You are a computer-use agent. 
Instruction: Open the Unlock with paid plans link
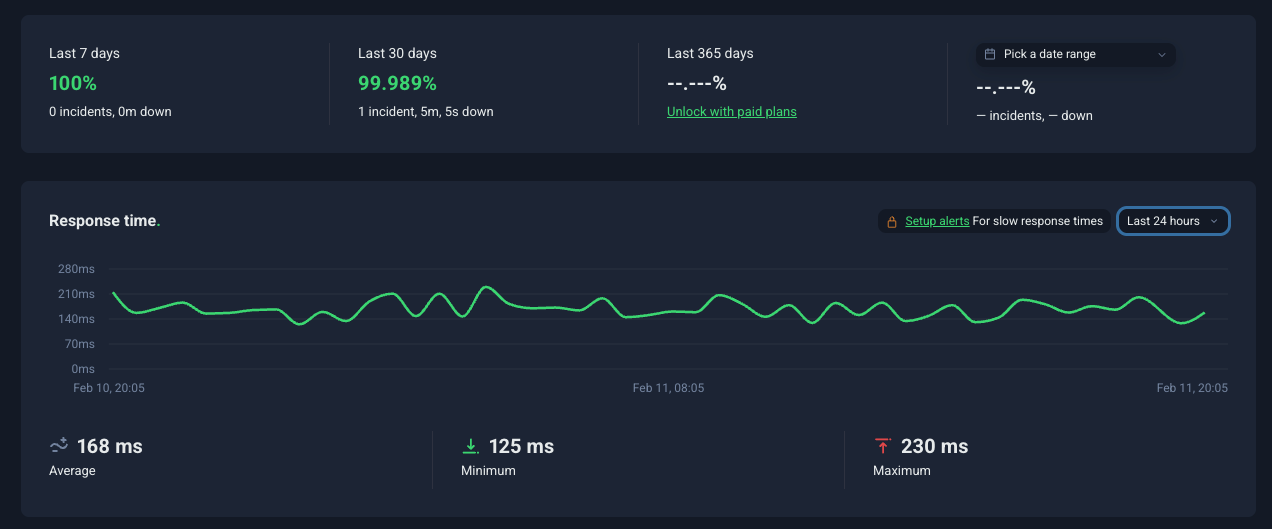(x=731, y=112)
